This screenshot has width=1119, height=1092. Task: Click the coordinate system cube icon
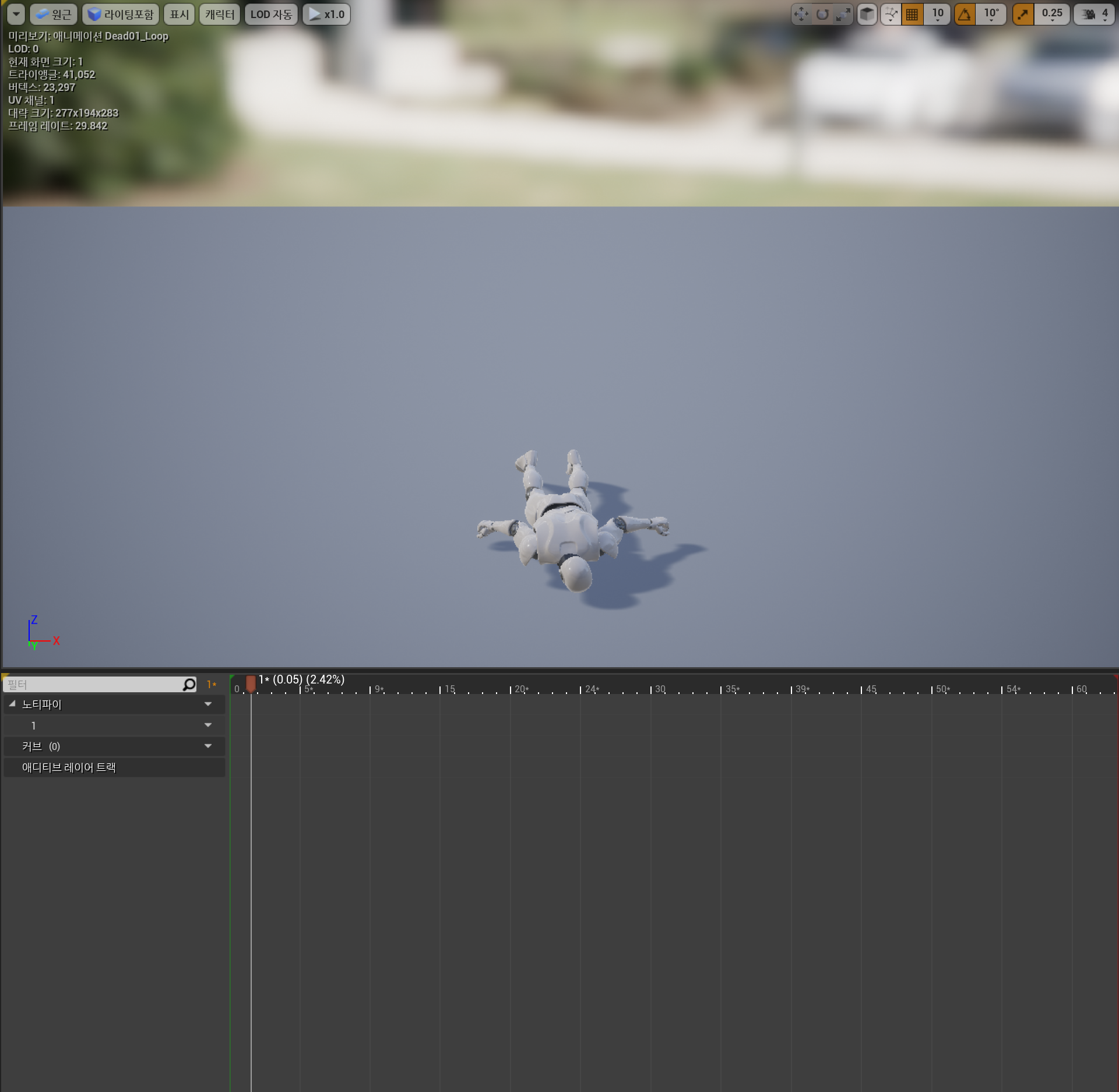pyautogui.click(x=867, y=14)
